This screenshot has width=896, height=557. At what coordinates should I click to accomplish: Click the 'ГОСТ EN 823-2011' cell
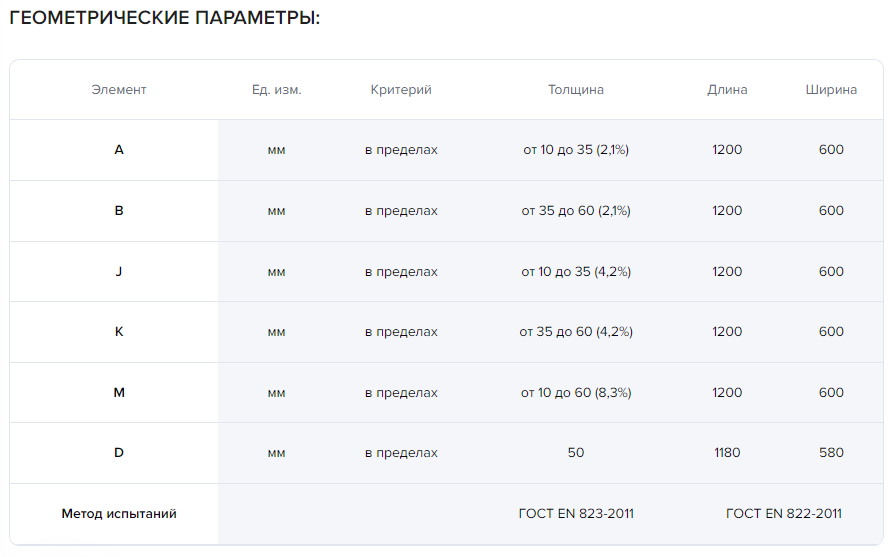tap(576, 514)
